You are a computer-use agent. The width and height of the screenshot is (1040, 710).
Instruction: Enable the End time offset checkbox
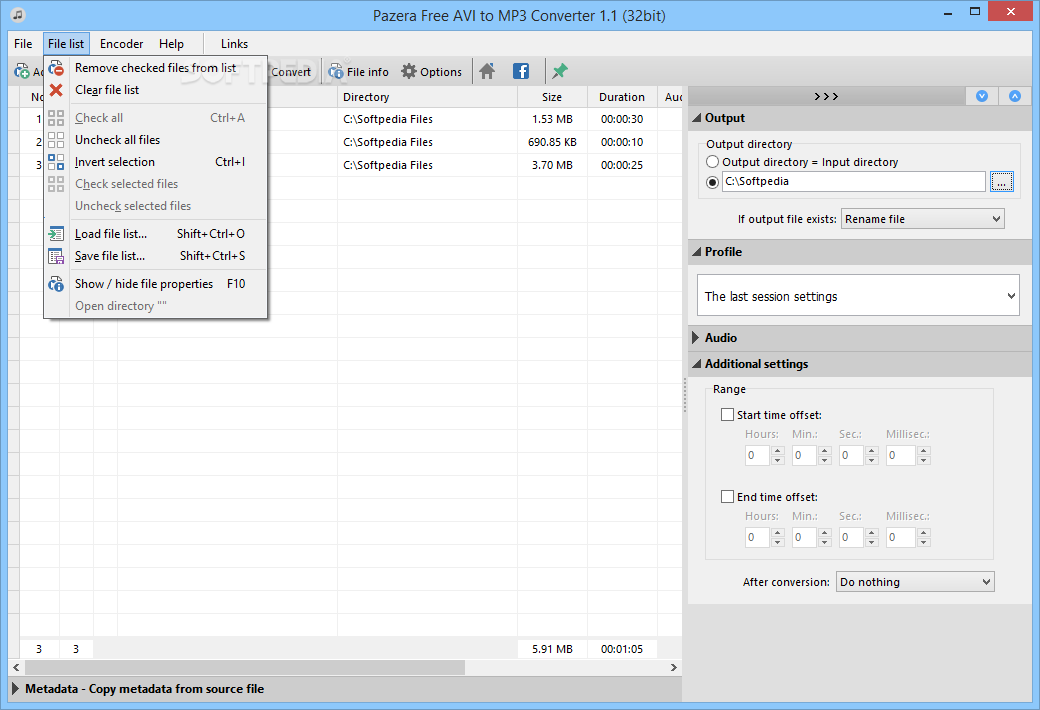pos(728,496)
